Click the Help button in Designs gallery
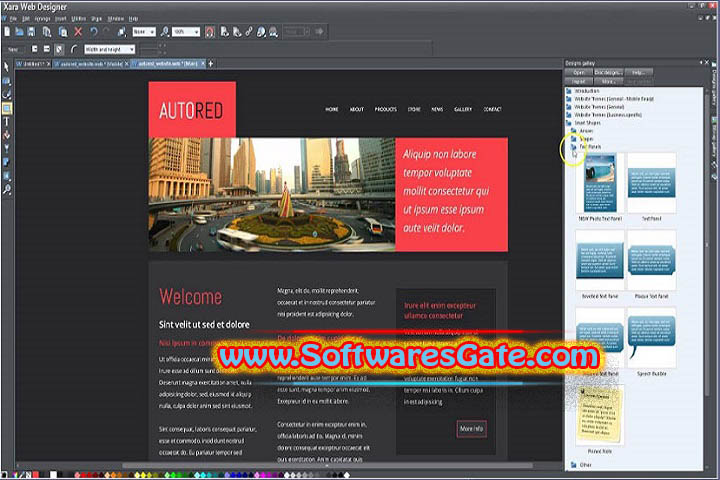 click(638, 73)
